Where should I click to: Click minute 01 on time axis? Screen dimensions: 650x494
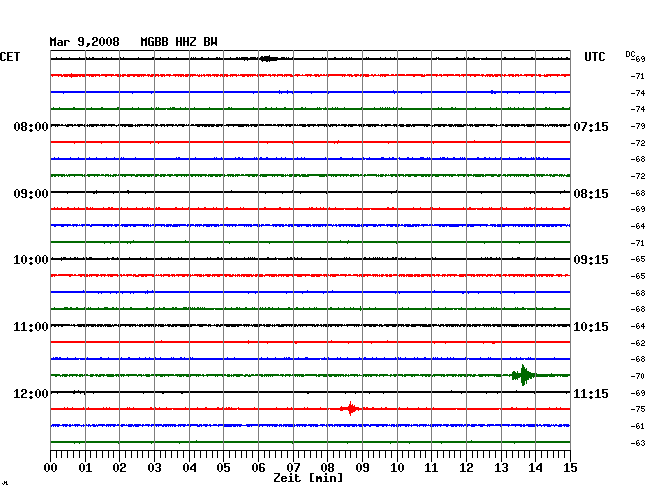[x=85, y=467]
